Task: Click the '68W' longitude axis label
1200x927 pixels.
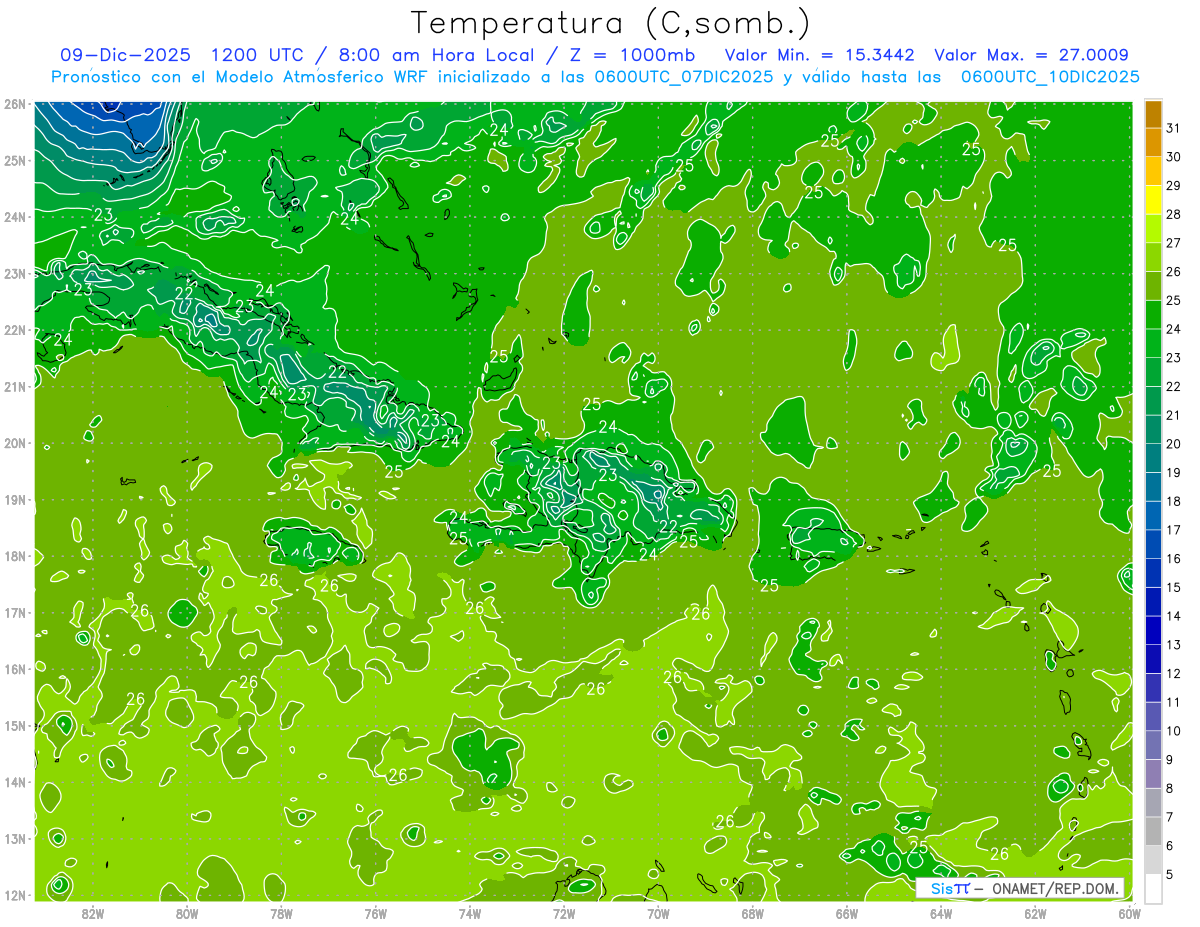Action: pyautogui.click(x=753, y=913)
